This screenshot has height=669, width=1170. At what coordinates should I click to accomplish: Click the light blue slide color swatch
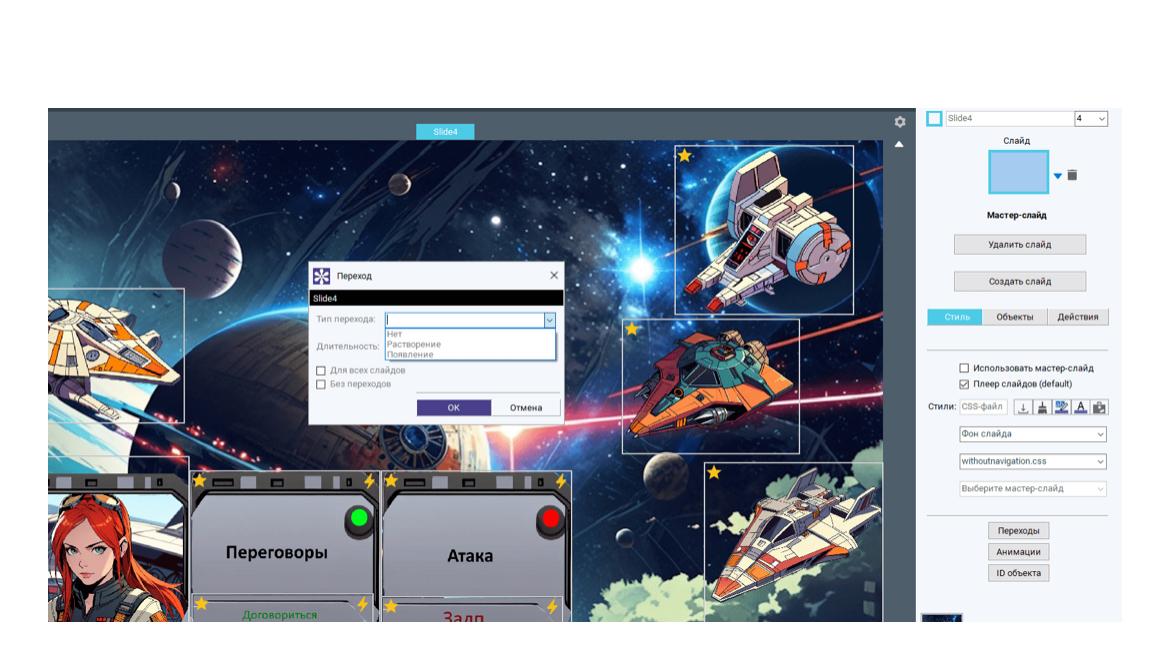tap(1018, 172)
